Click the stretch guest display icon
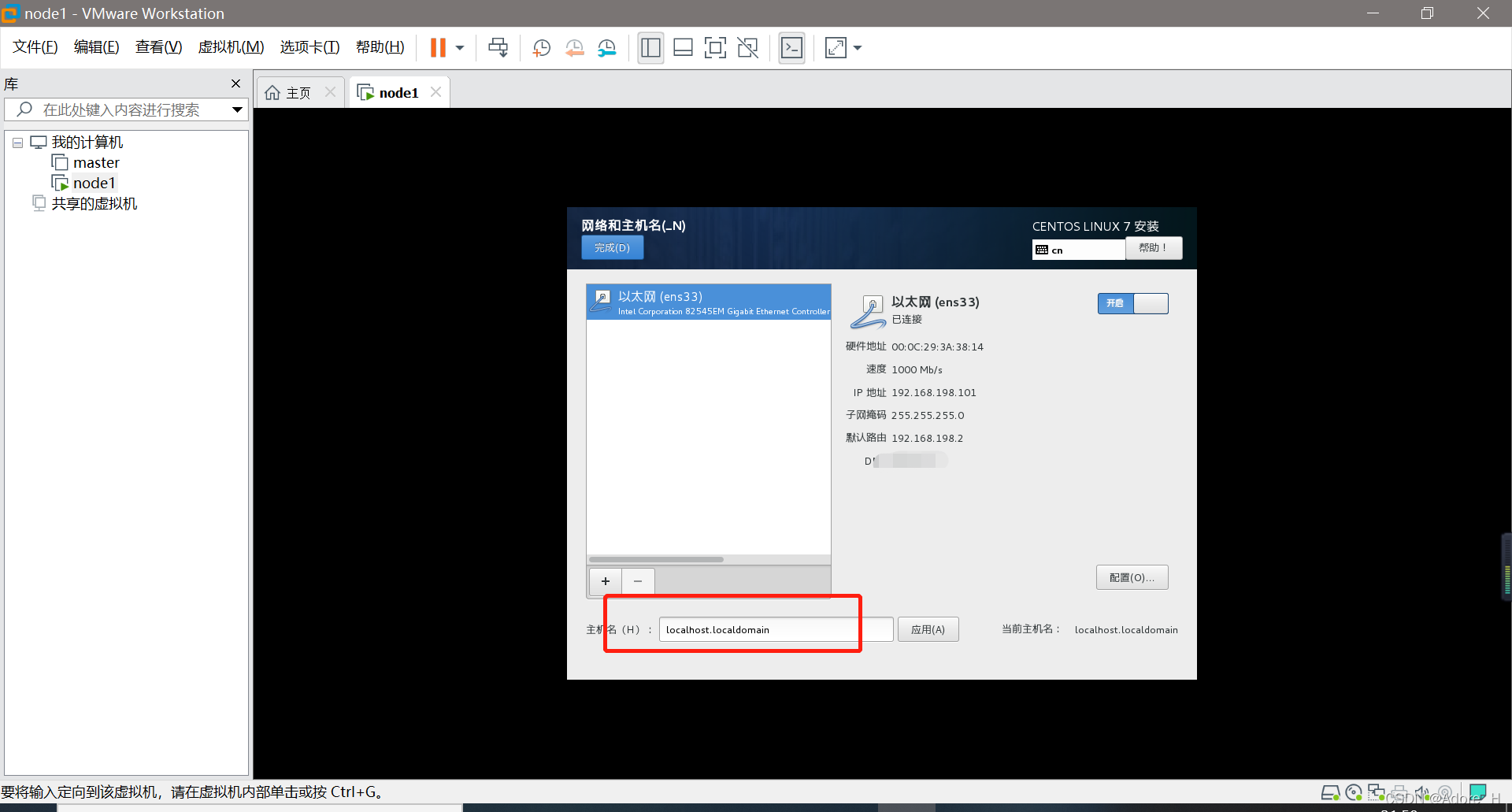1512x812 pixels. click(x=836, y=48)
